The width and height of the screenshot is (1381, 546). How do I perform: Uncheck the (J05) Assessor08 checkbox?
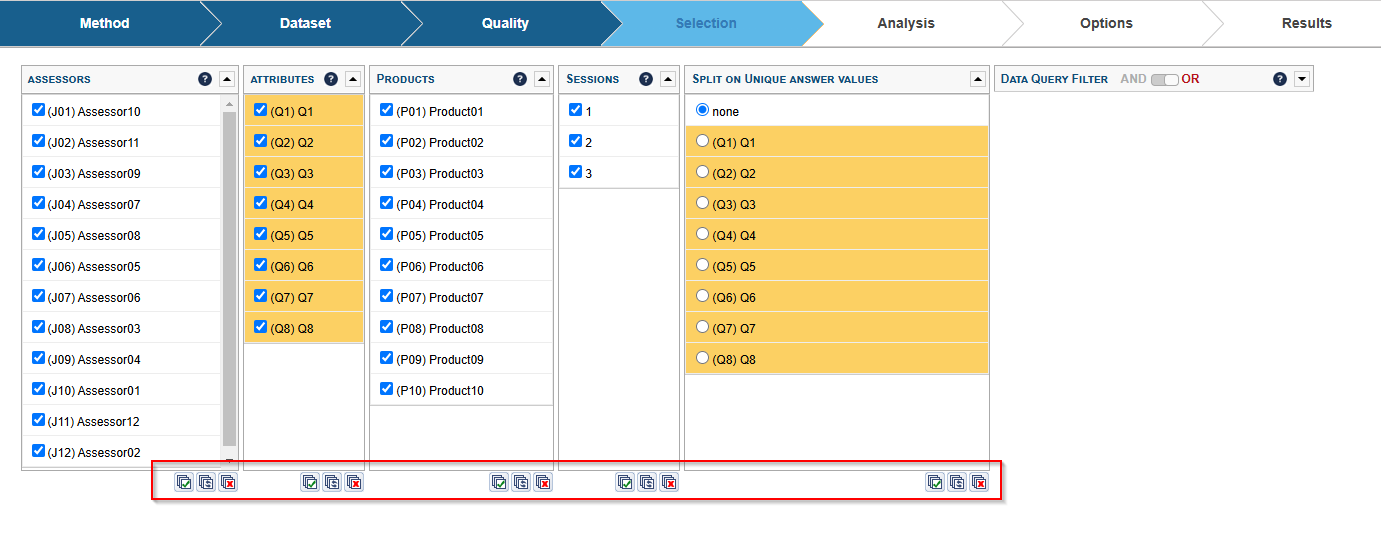[x=38, y=235]
